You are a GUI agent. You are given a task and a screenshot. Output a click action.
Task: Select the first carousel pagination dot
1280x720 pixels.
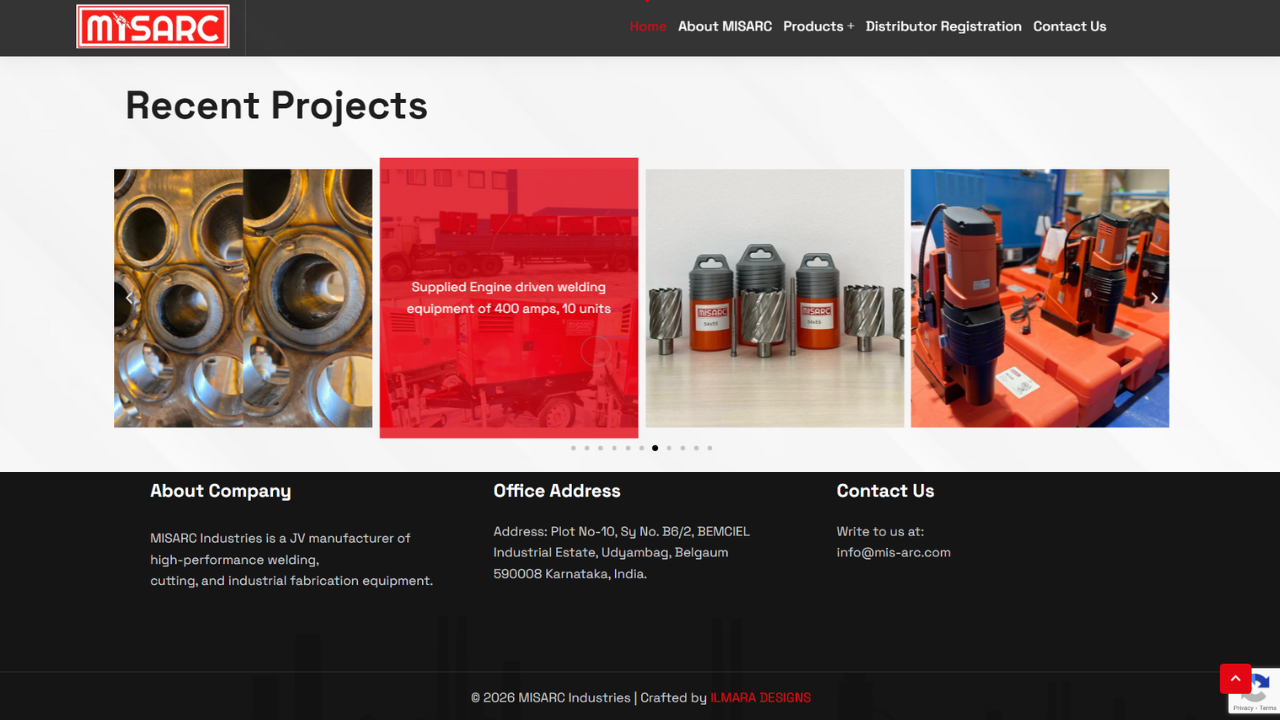(573, 448)
